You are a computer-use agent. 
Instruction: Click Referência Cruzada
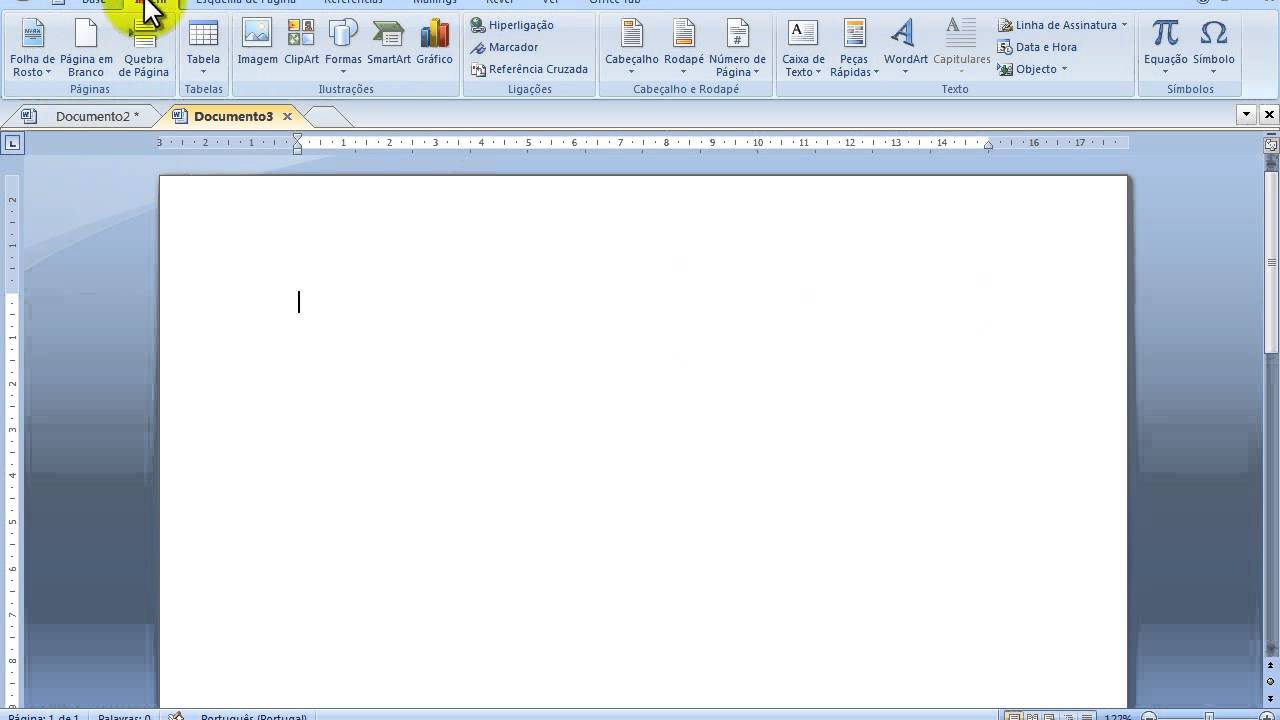[530, 69]
